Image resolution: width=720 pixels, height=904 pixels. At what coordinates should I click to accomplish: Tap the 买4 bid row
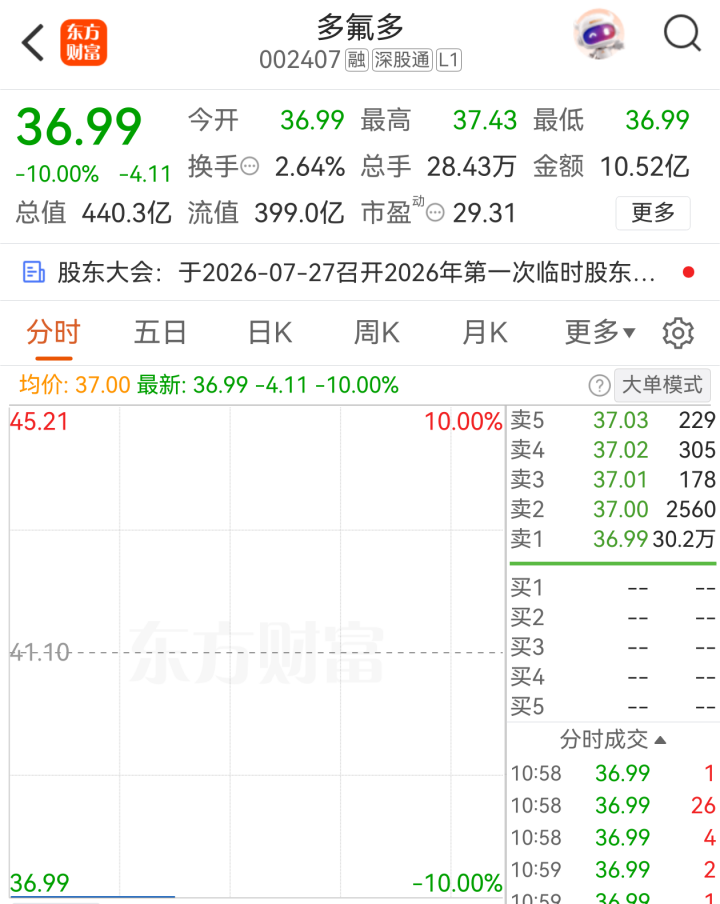[613, 677]
